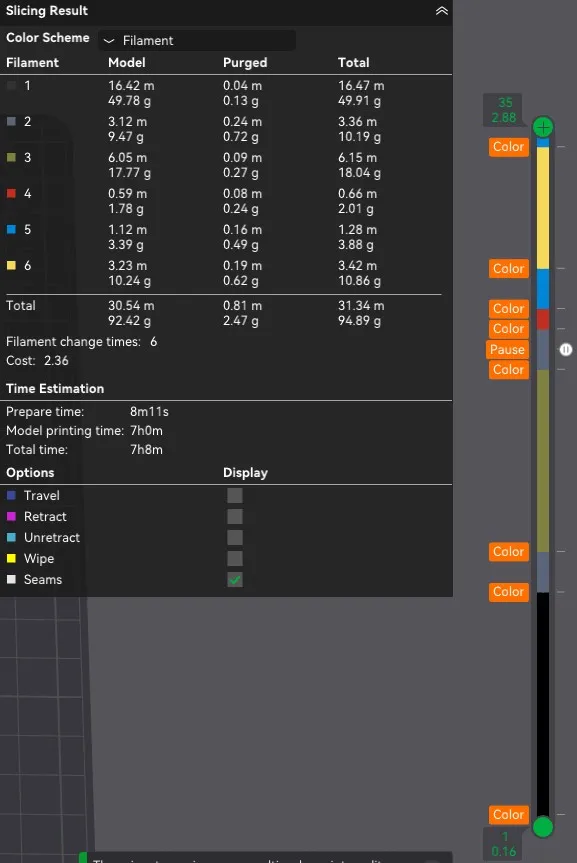
Task: Click the Display column heading
Action: point(245,473)
